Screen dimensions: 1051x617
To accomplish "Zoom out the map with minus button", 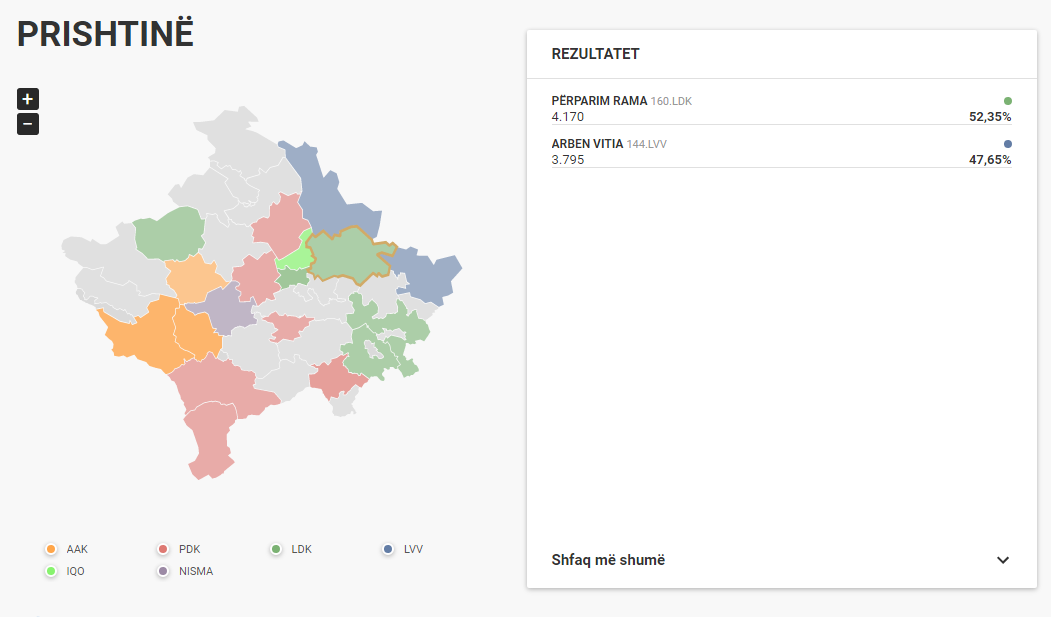I will [x=27, y=124].
